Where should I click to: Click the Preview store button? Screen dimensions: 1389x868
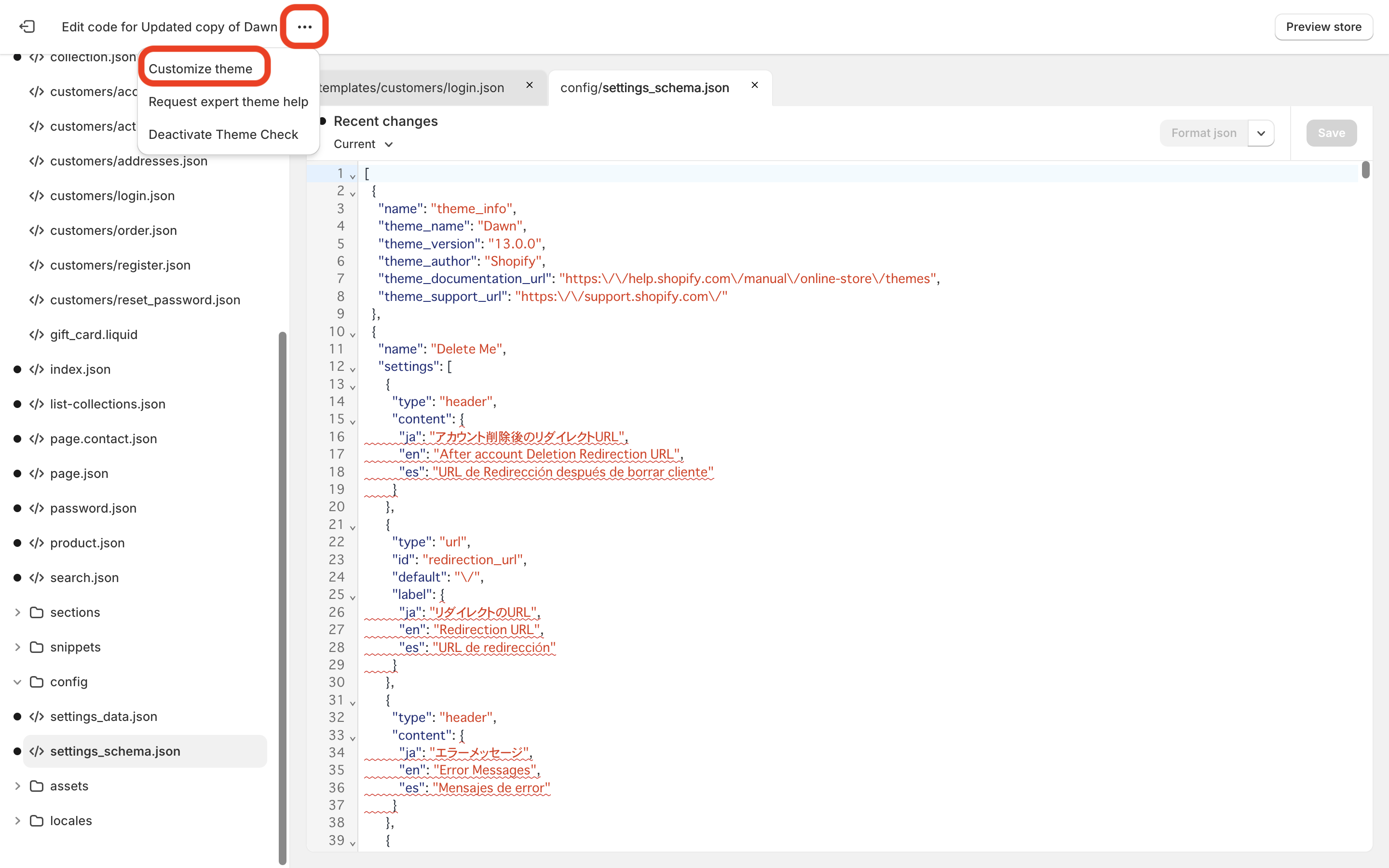point(1323,27)
